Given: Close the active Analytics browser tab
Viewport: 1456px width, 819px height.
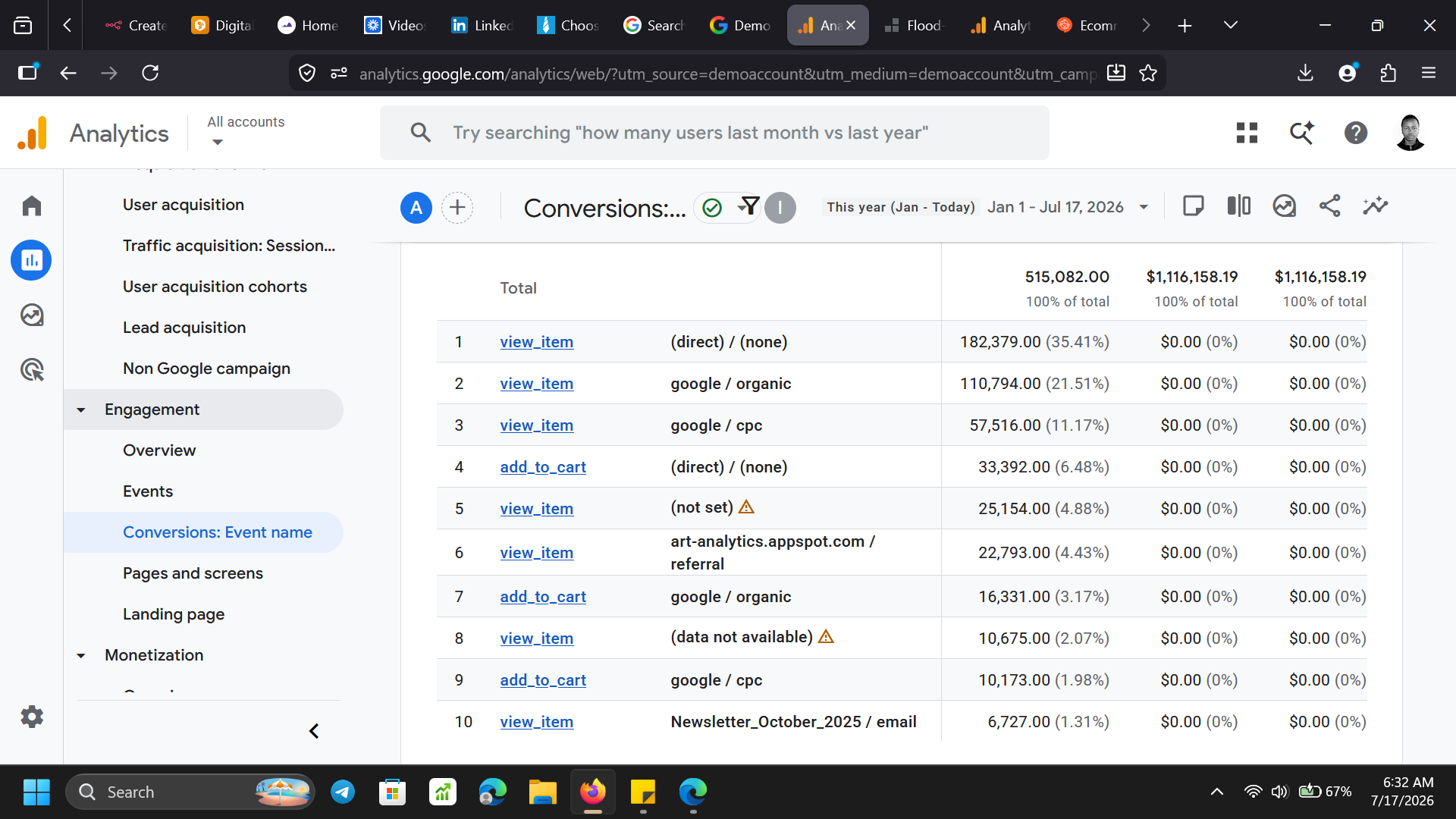Looking at the screenshot, I should coord(851,25).
